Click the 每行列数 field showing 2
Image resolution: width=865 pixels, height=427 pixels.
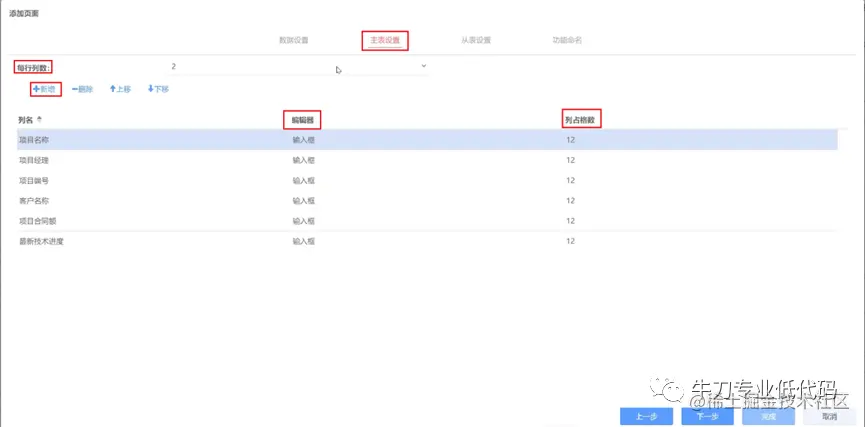pos(298,67)
